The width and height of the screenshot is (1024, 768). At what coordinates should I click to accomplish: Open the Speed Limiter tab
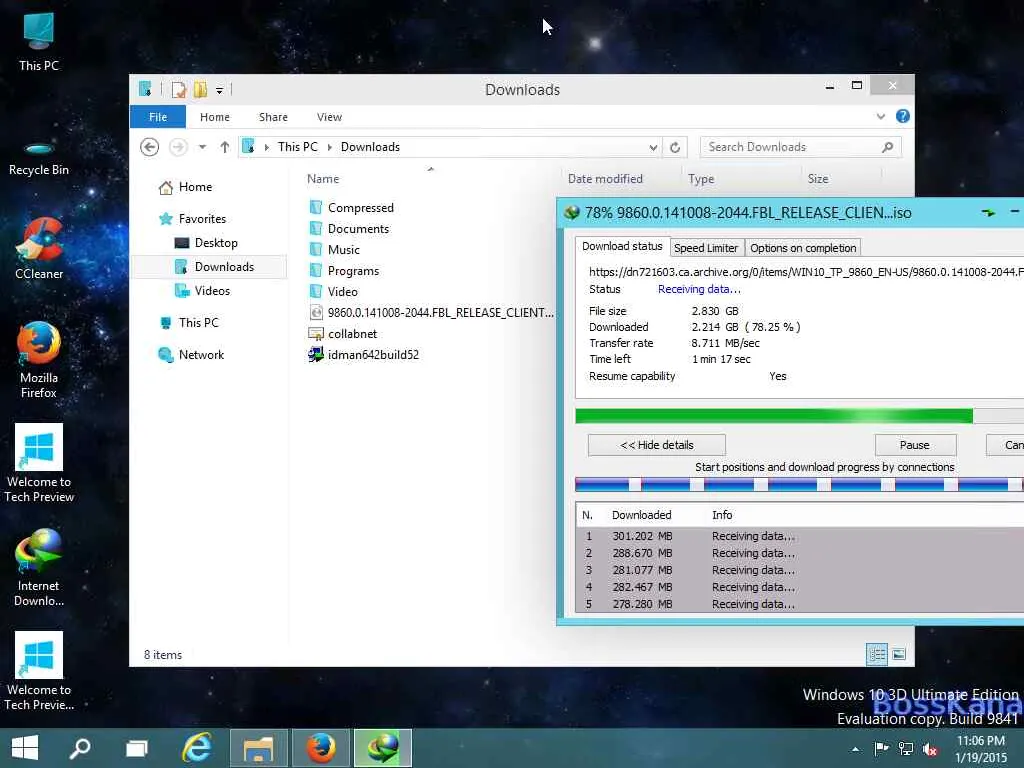(x=705, y=248)
